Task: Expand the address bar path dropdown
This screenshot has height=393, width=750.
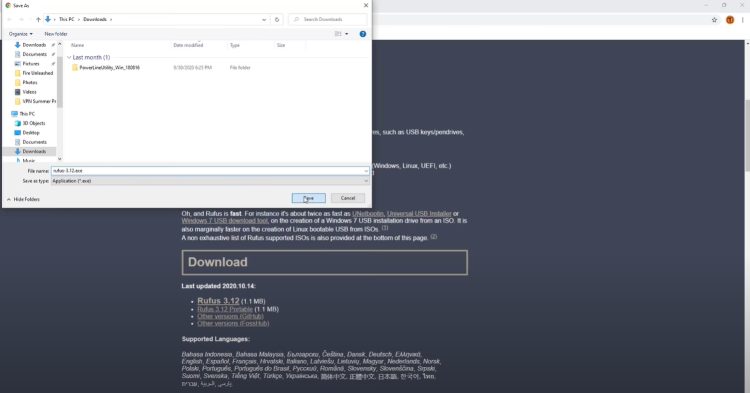Action: click(264, 20)
